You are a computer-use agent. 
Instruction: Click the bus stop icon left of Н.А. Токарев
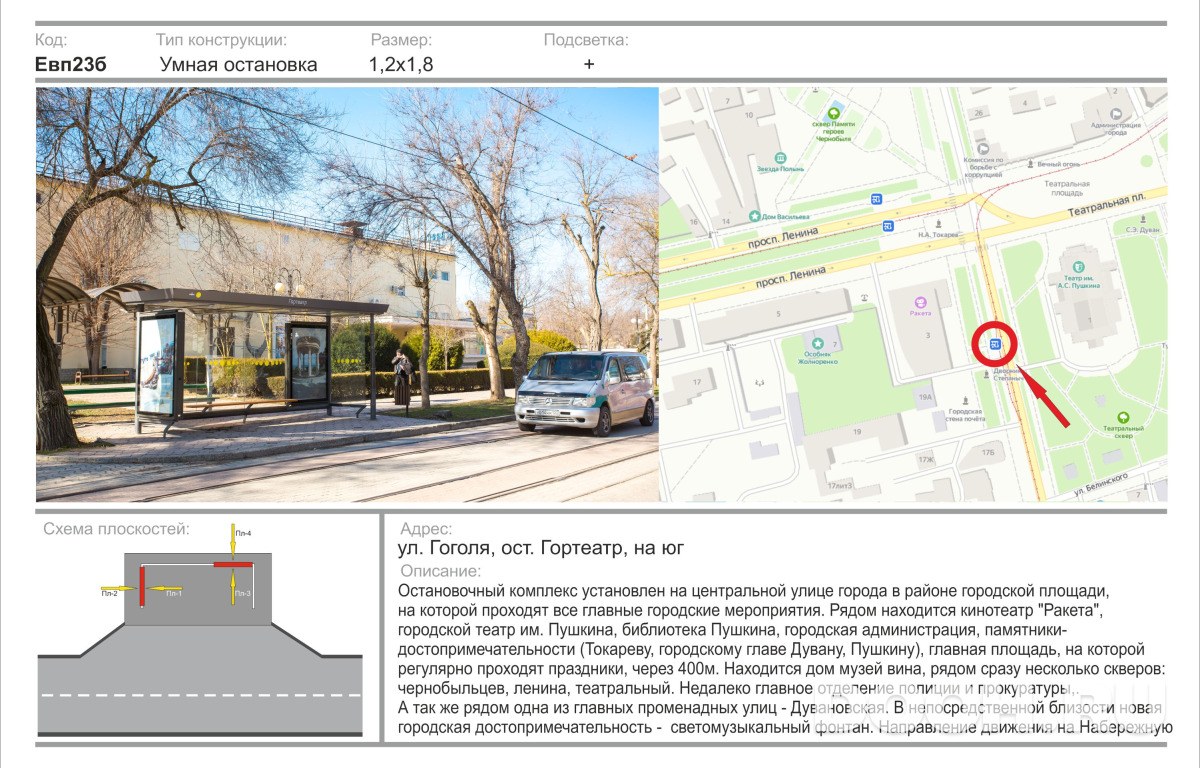pyautogui.click(x=888, y=226)
